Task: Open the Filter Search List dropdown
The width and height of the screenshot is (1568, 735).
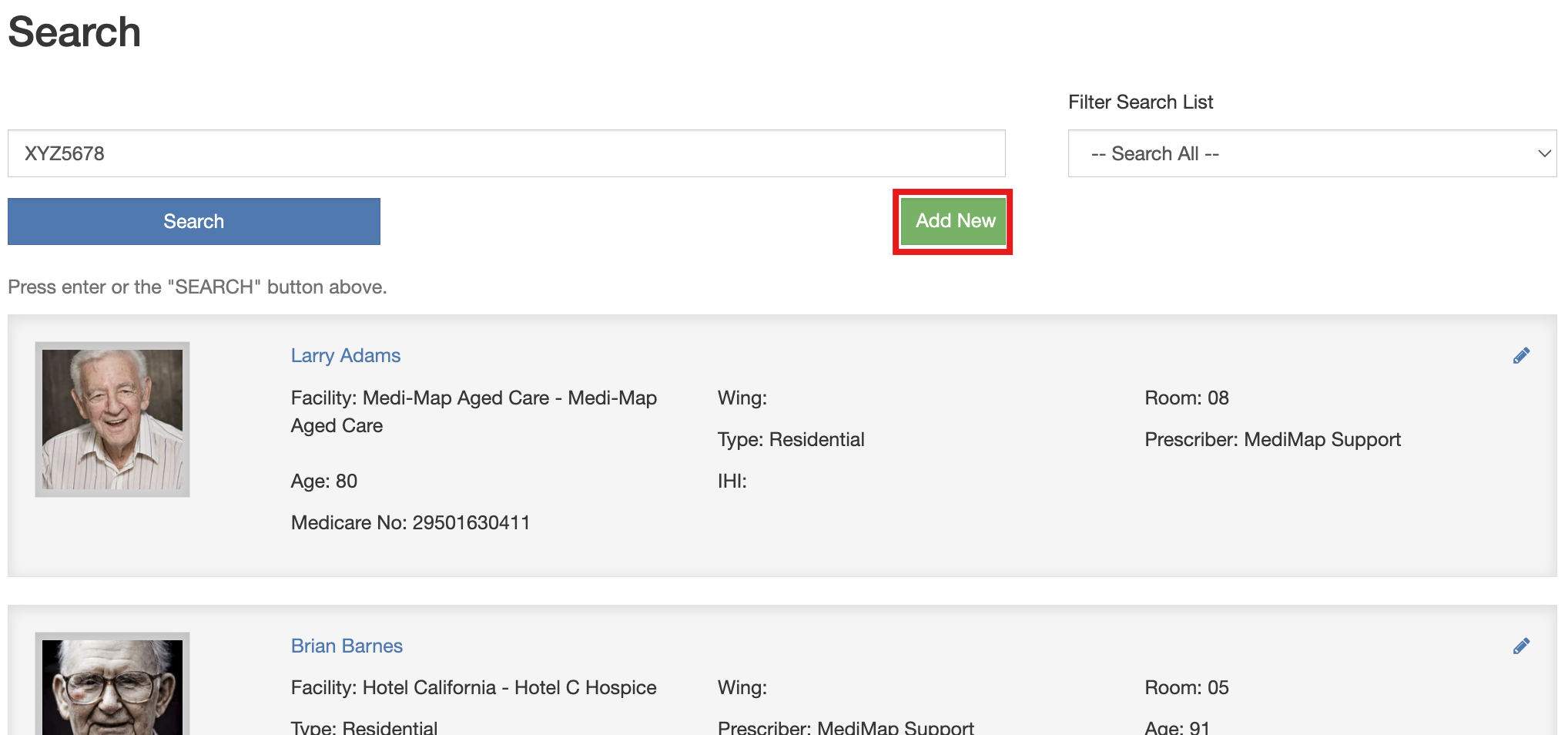Action: click(x=1312, y=153)
